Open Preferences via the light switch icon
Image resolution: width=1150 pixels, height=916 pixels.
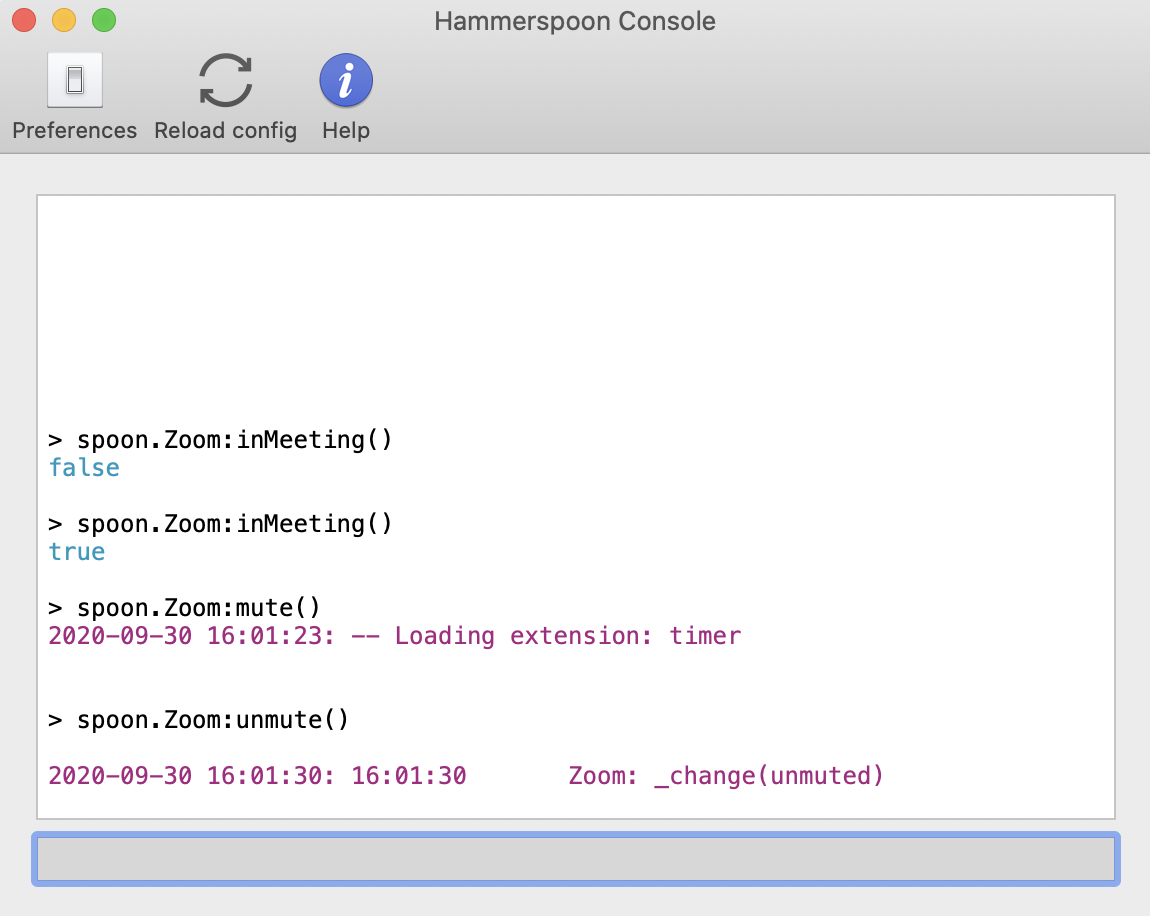[x=75, y=80]
